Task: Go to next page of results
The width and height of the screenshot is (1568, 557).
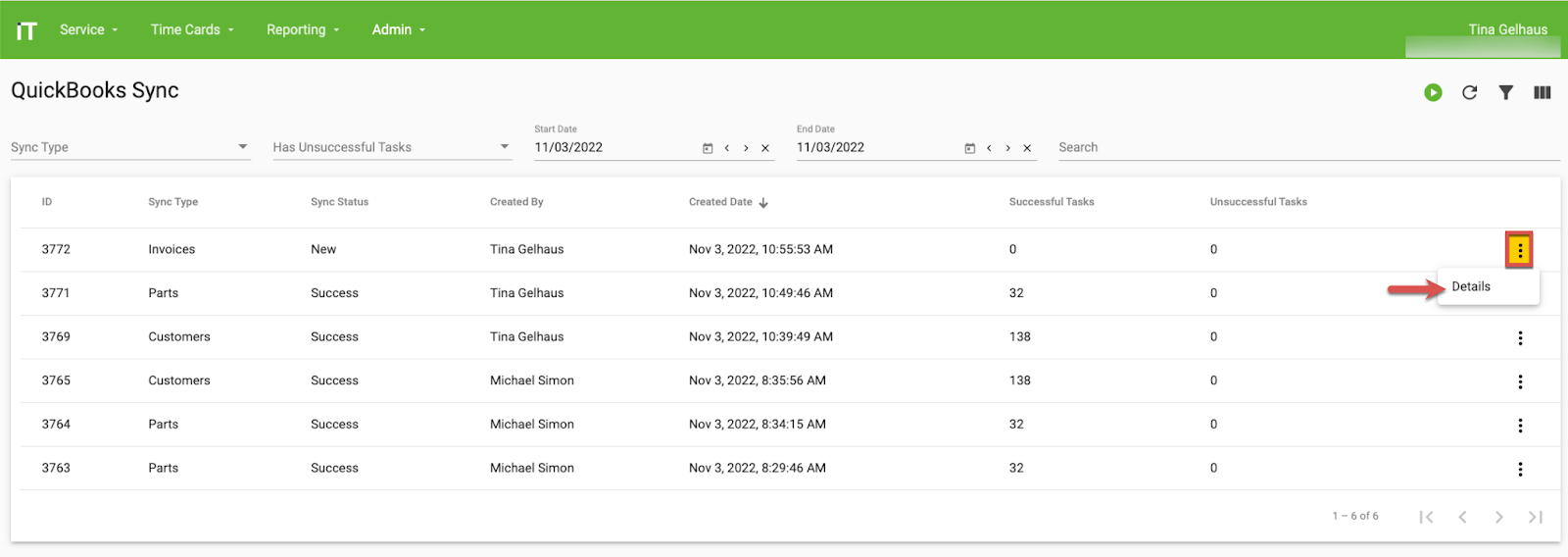Action: click(1498, 517)
